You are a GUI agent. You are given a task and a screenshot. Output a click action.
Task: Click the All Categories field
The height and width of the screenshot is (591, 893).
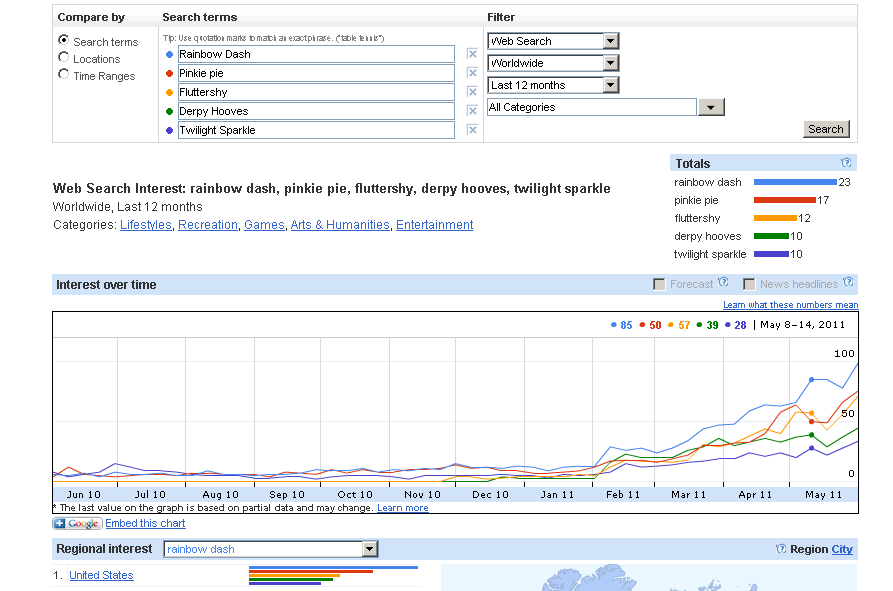(592, 107)
